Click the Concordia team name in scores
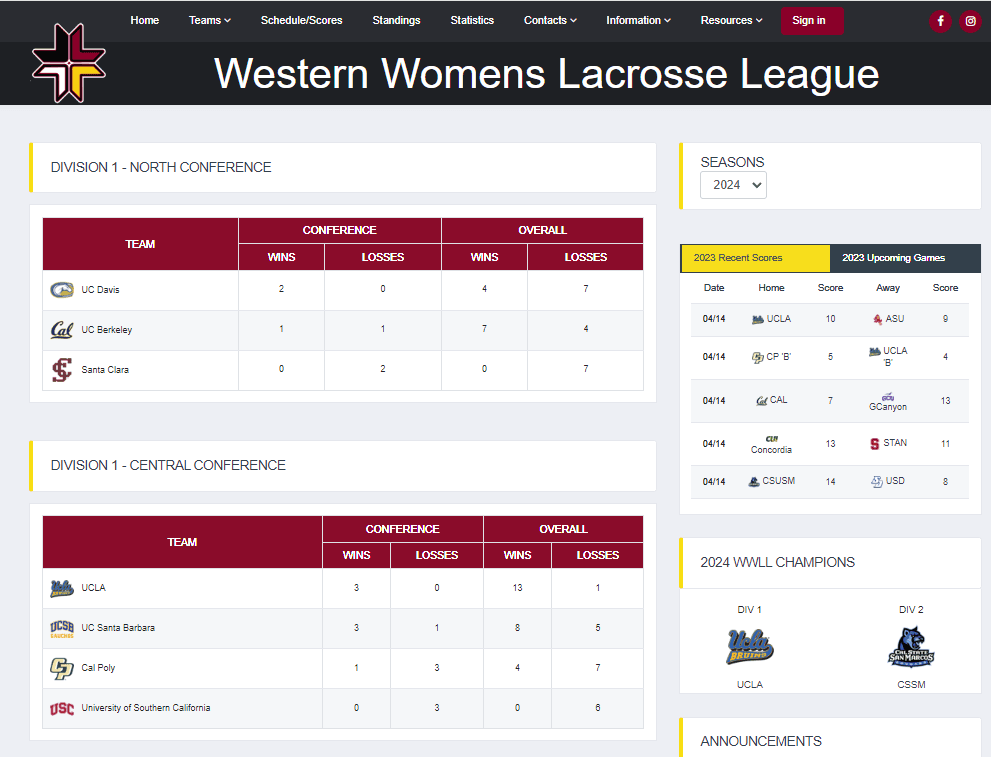 point(771,450)
